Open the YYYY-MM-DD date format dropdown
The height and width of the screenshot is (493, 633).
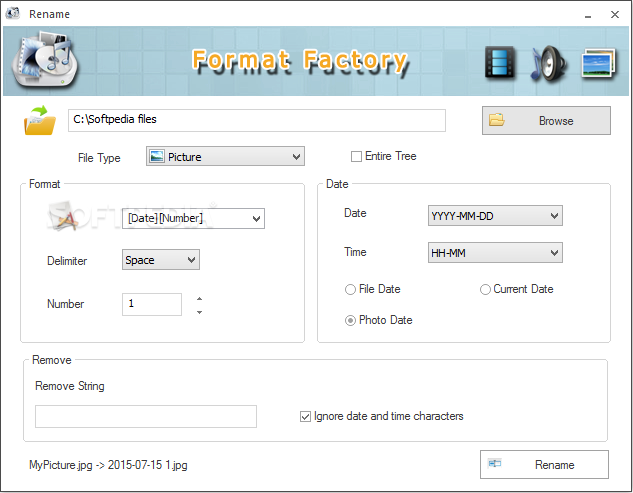coord(495,216)
